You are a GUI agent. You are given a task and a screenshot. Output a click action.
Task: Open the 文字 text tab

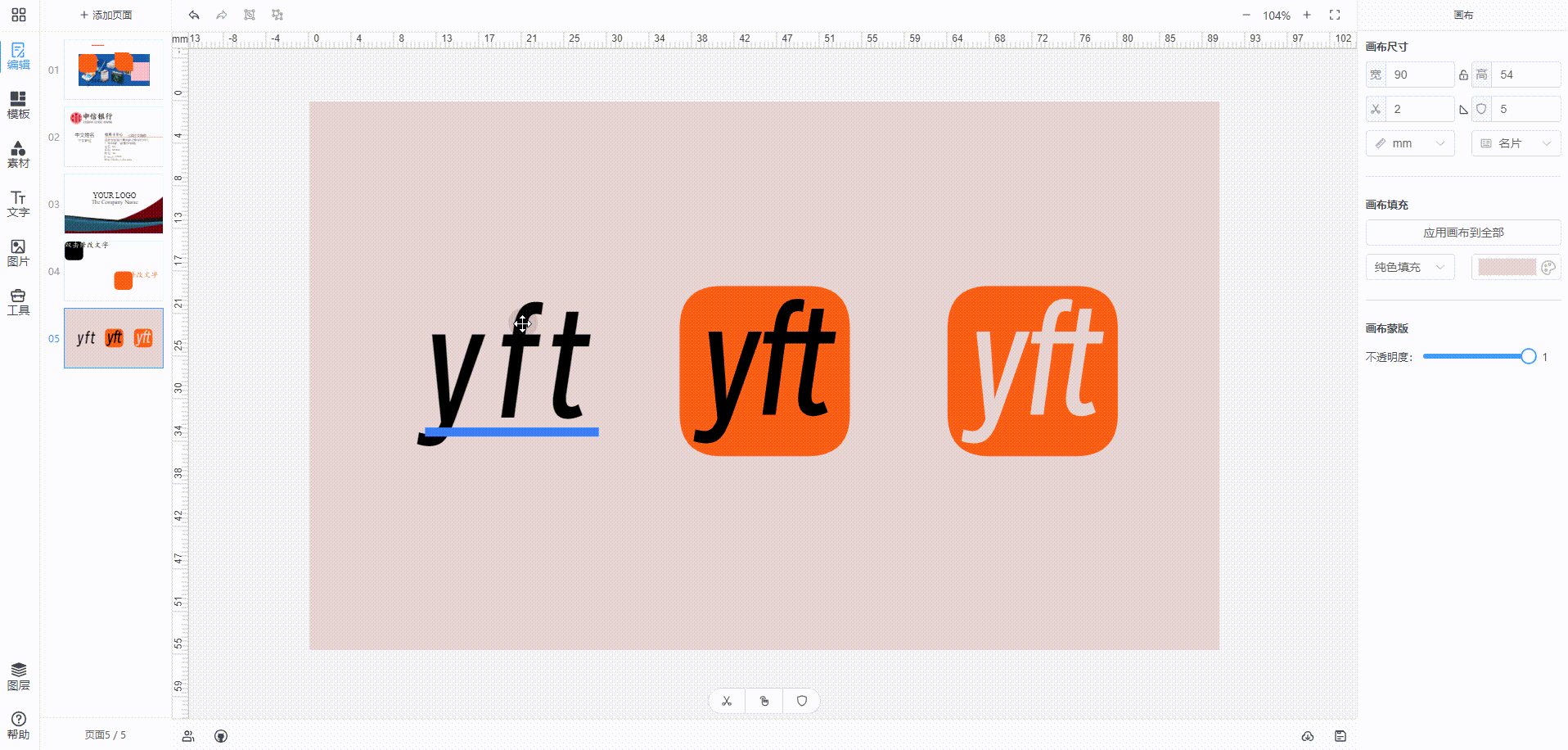pyautogui.click(x=19, y=204)
